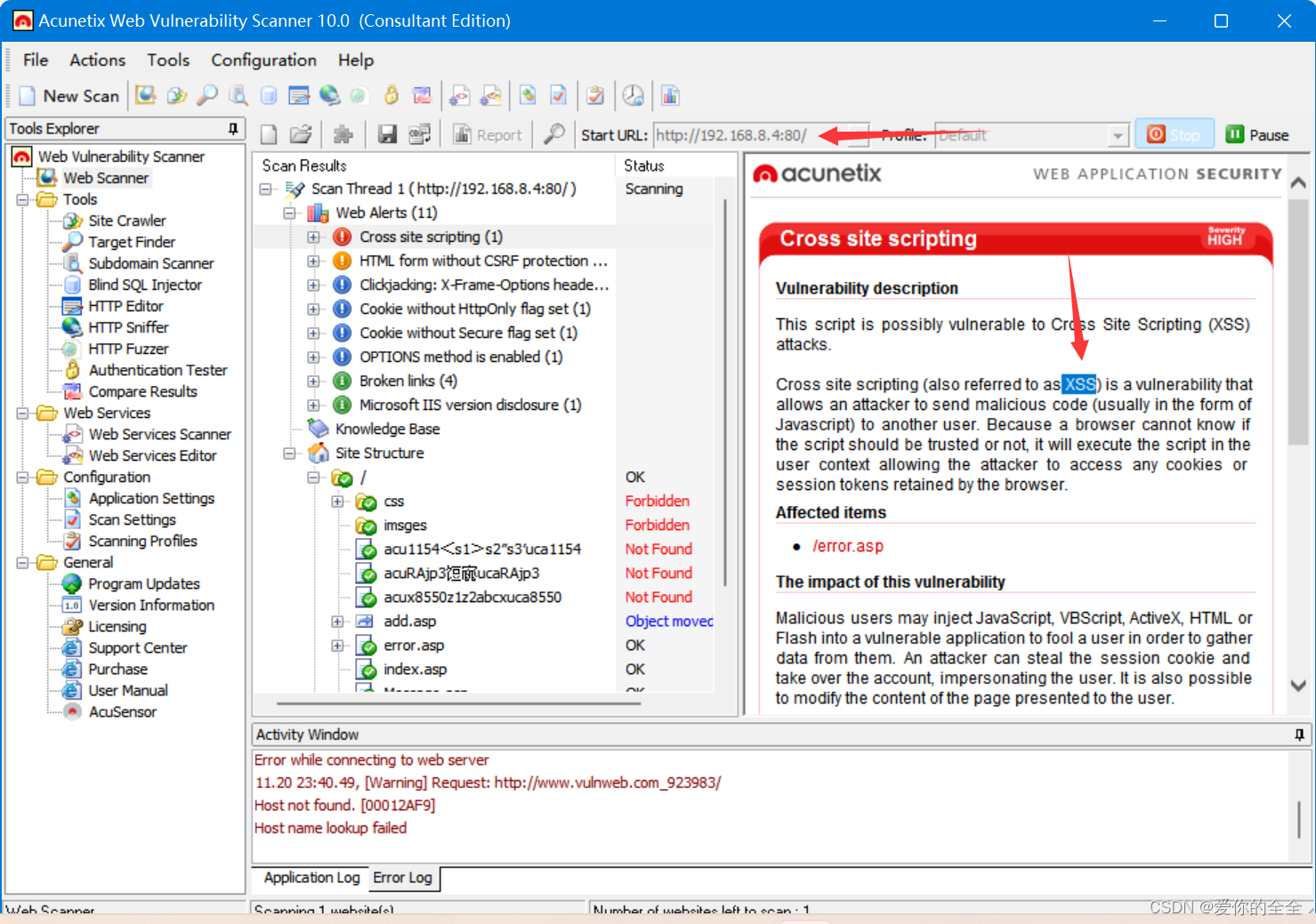Select Scanning Profiles in Configuration tree

(x=142, y=542)
